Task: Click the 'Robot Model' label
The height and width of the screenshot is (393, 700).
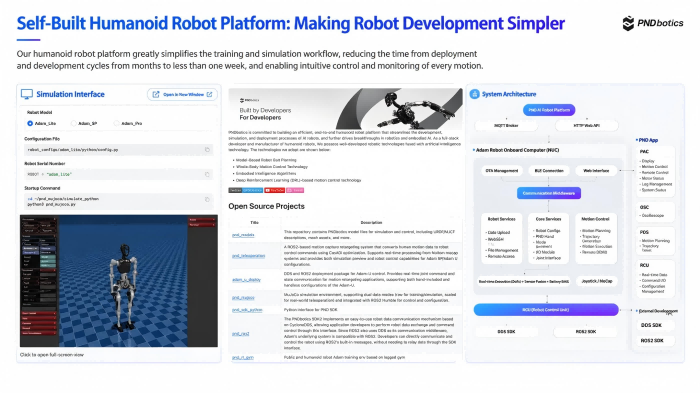Action: pyautogui.click(x=39, y=113)
